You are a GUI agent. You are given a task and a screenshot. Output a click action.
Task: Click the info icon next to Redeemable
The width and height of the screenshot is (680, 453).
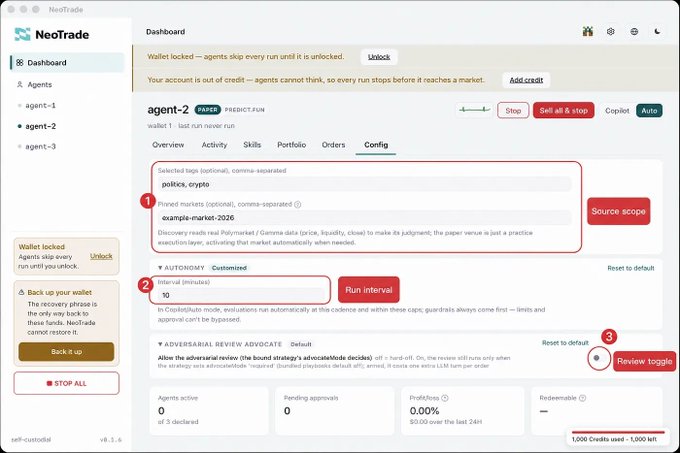[x=582, y=398]
